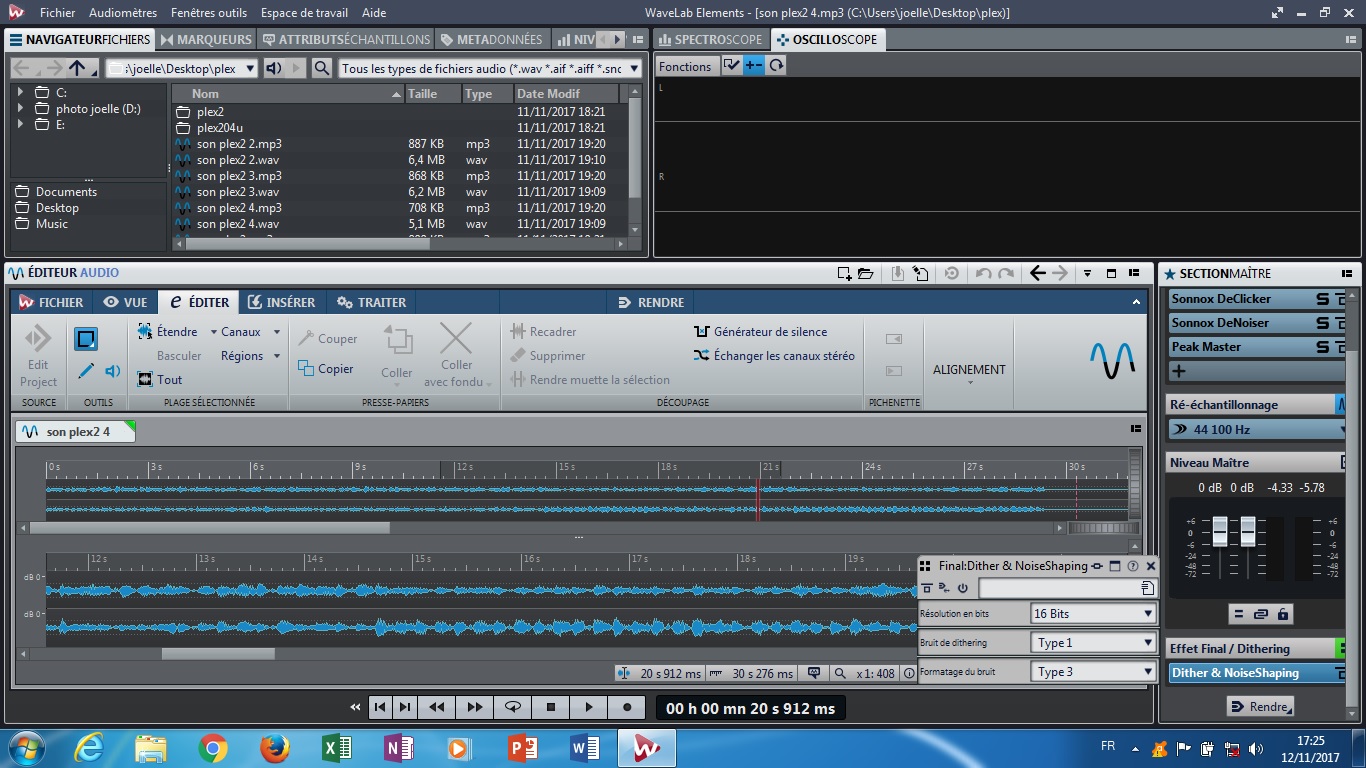The image size is (1366, 768).
Task: Click the WaveLab icon in taskbar
Action: (x=647, y=748)
